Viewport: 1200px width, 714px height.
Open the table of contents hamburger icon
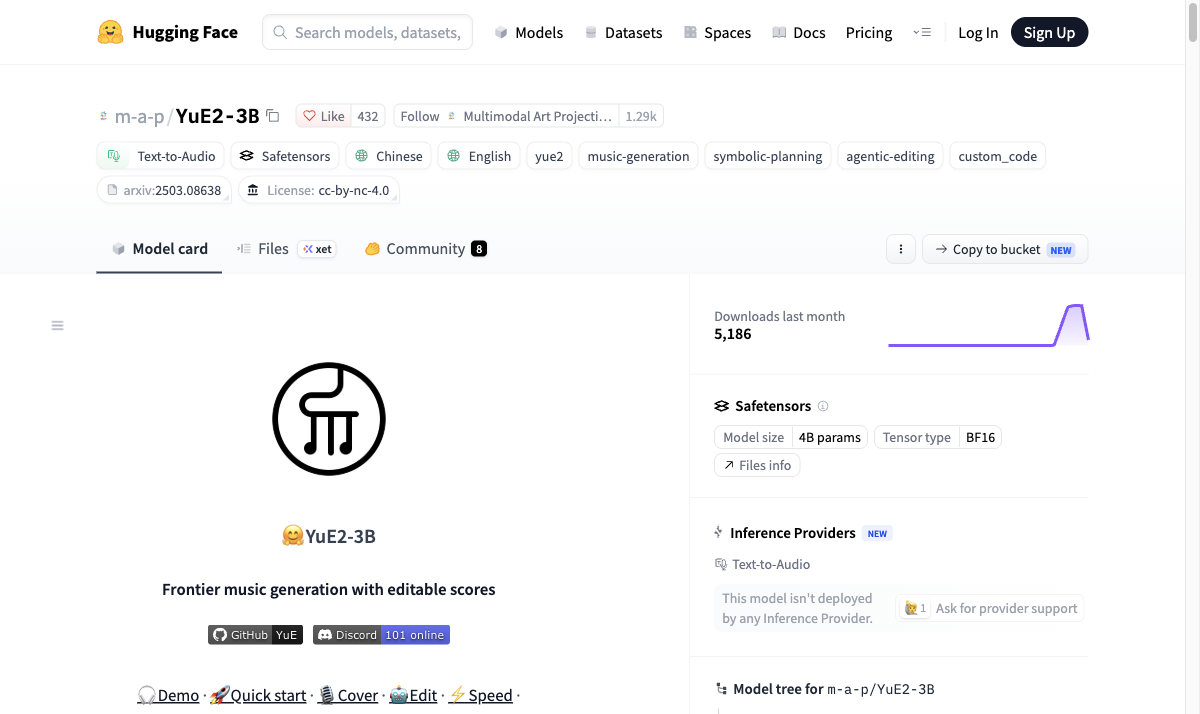tap(58, 325)
